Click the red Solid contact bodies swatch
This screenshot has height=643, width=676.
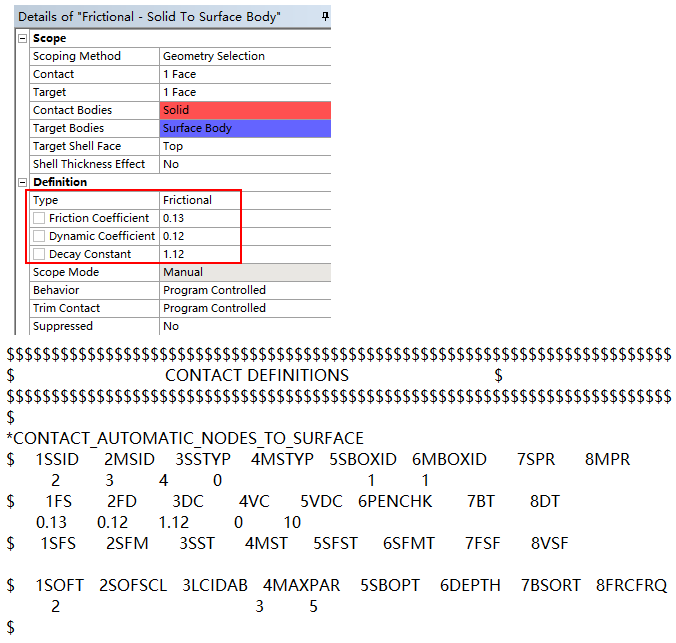[x=245, y=110]
